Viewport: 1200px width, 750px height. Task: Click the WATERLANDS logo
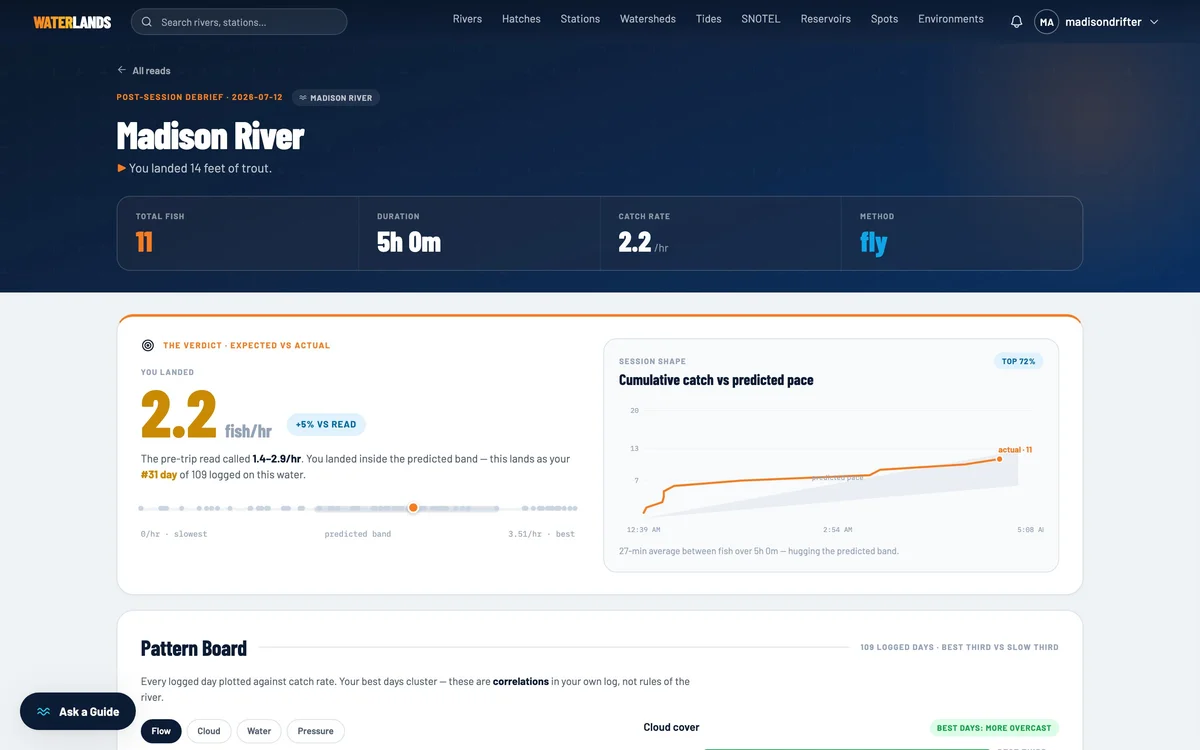pyautogui.click(x=72, y=22)
